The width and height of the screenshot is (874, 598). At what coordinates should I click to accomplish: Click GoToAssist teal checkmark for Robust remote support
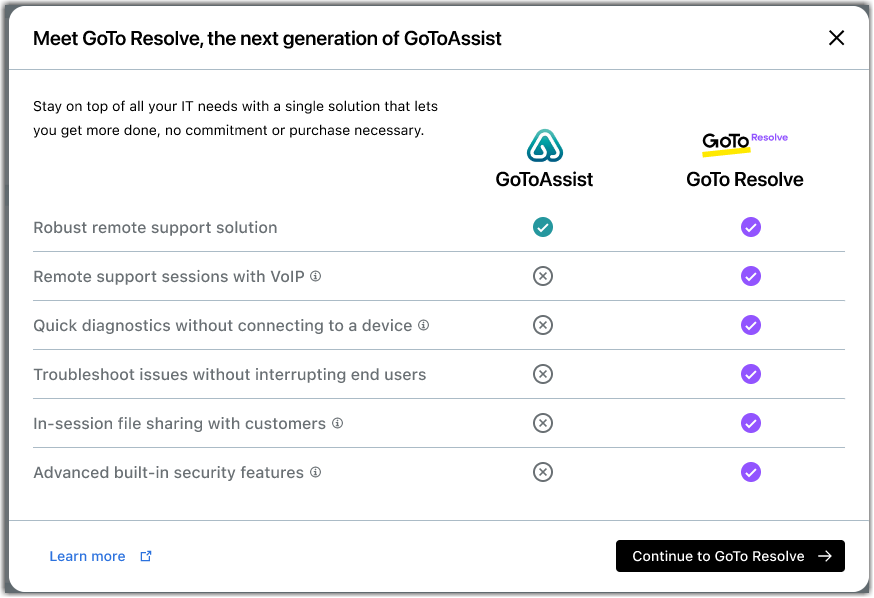pyautogui.click(x=543, y=227)
